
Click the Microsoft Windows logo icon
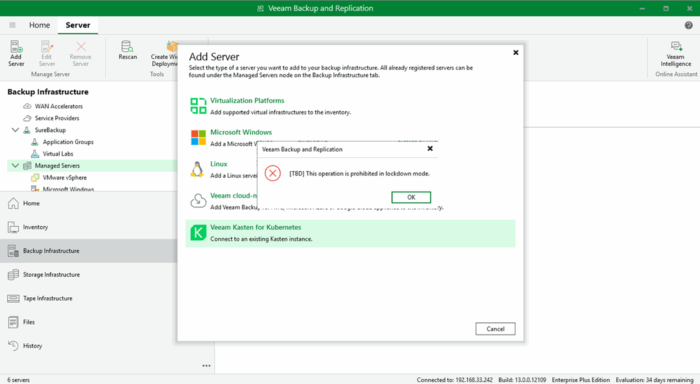pos(198,138)
